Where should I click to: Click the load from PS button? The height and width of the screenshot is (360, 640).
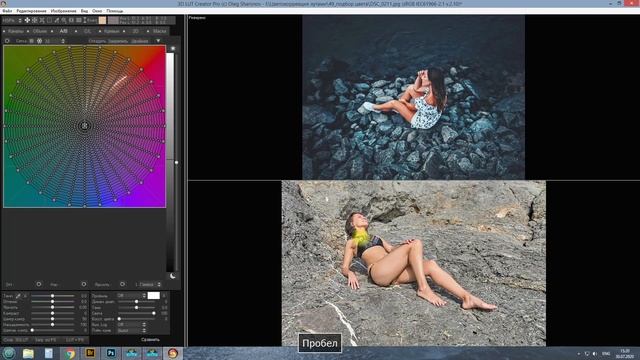click(x=45, y=340)
